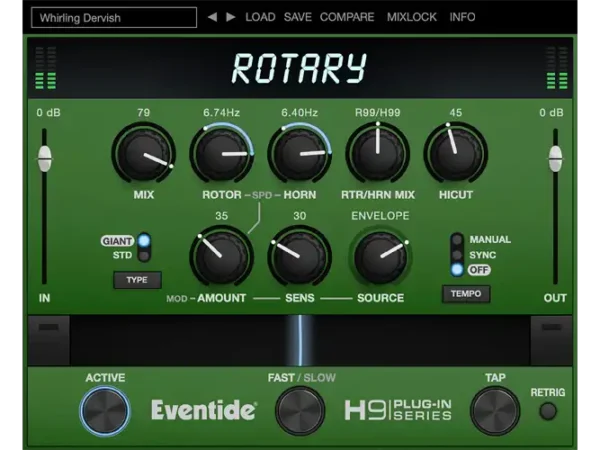This screenshot has width=600, height=450.
Task: Load the next preset with the right arrow
Action: point(230,17)
